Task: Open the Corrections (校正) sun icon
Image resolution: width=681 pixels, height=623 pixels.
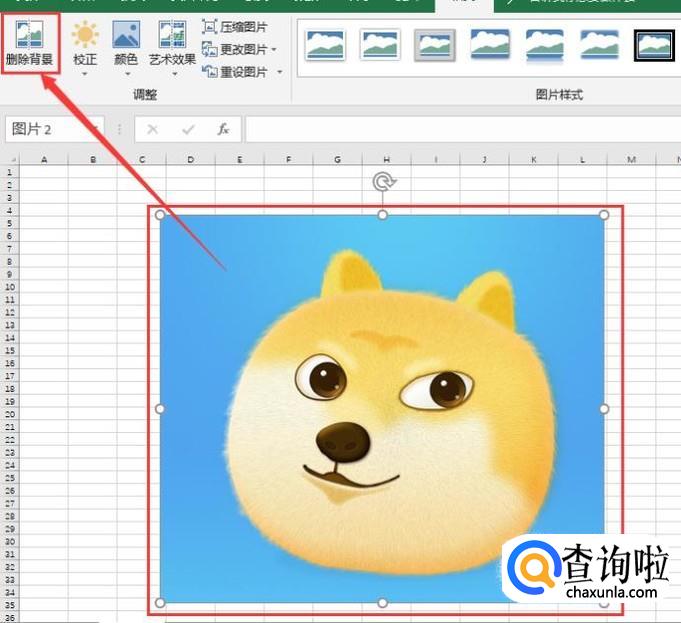Action: [85, 34]
